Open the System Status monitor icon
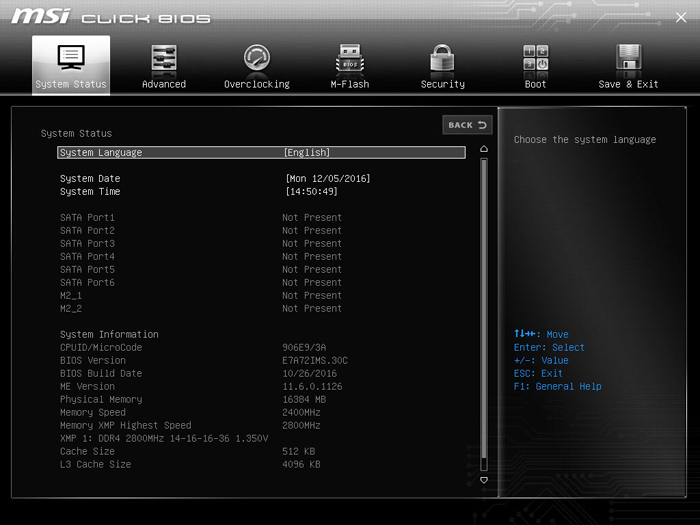The width and height of the screenshot is (700, 525). 71,58
